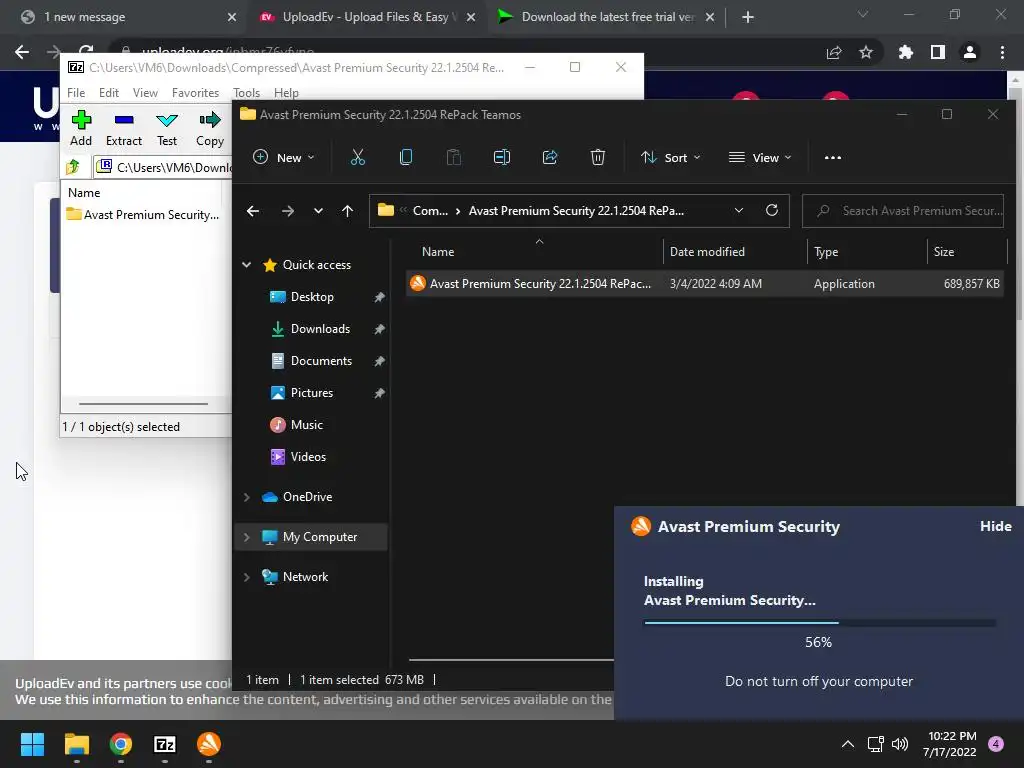Open Chrome side panel icon
Viewport: 1024px width, 768px height.
click(938, 52)
